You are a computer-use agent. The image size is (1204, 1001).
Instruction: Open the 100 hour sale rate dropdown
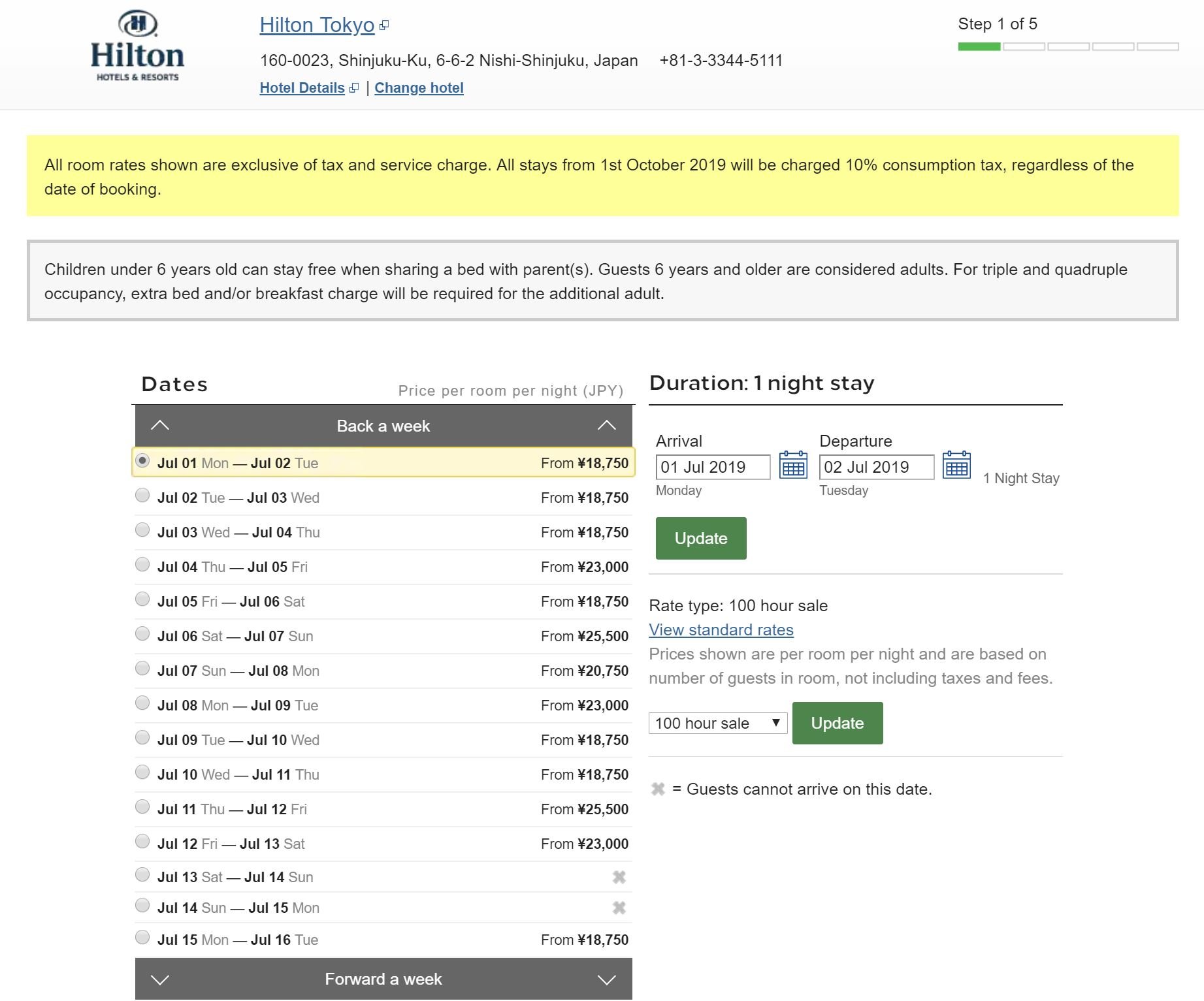click(x=718, y=723)
